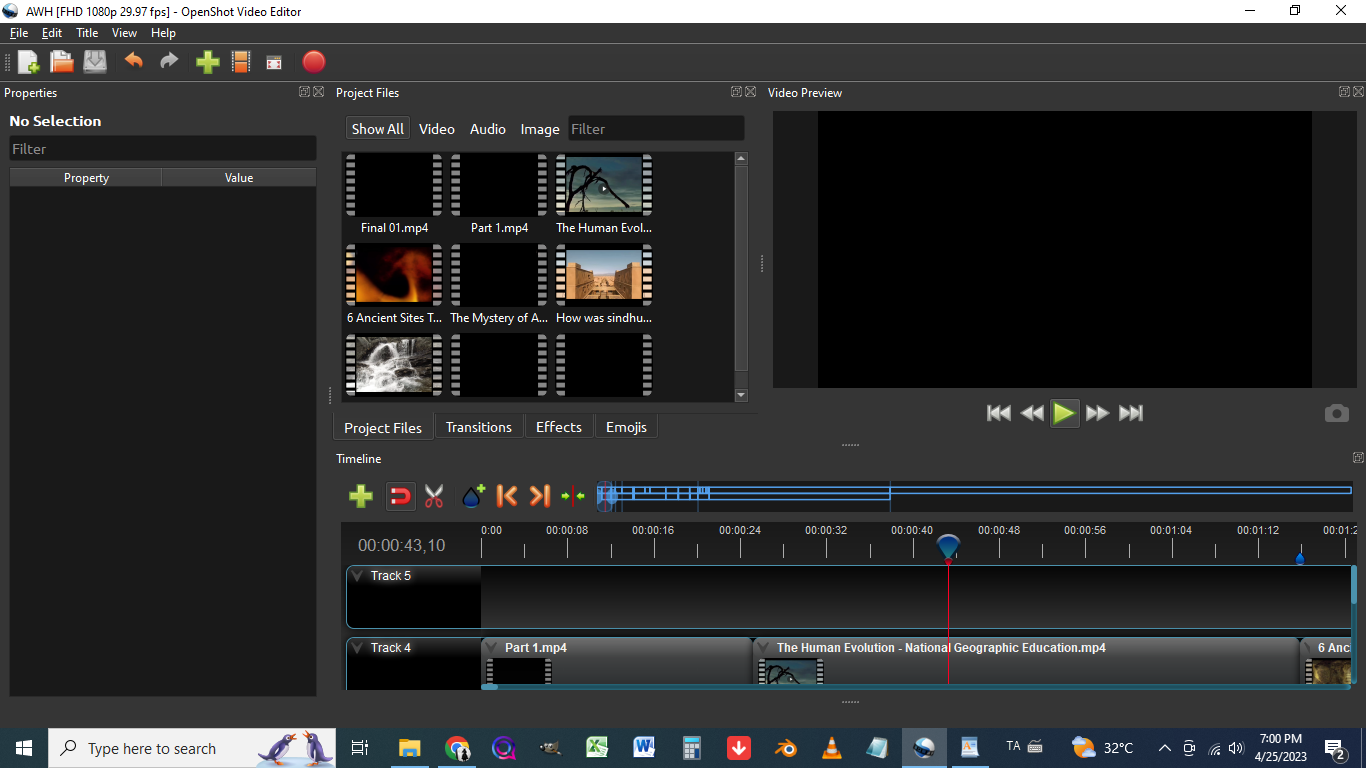Open the Title menu

tap(87, 32)
